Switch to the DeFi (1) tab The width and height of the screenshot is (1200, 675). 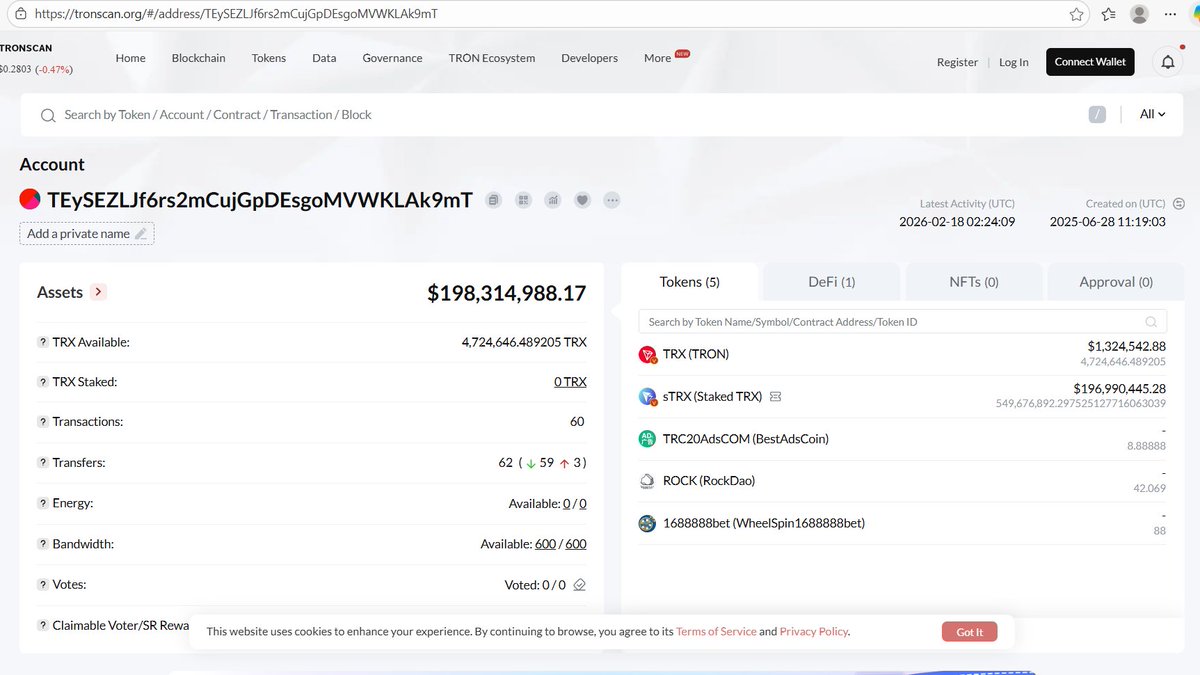pyautogui.click(x=832, y=282)
